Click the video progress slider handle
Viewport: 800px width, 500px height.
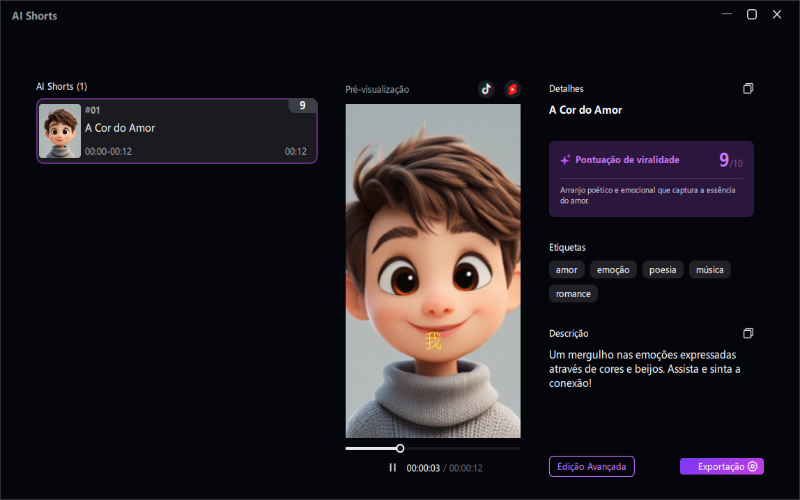(x=400, y=448)
